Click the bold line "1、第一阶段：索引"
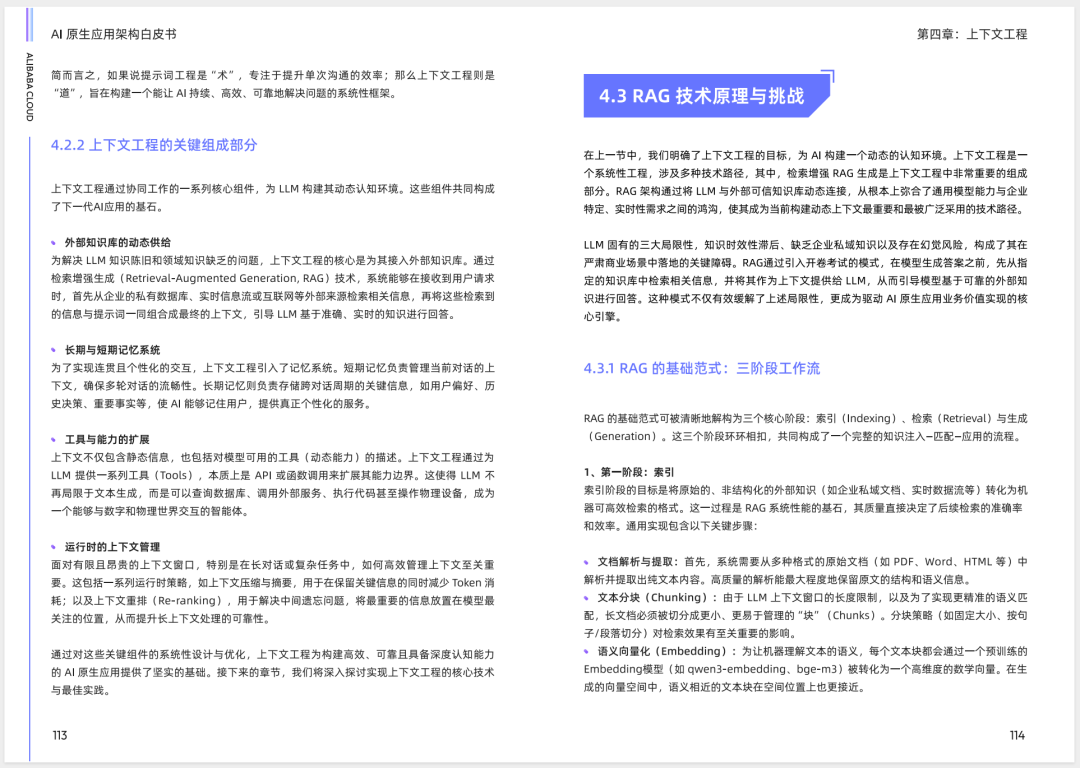1080x768 pixels. click(x=629, y=472)
